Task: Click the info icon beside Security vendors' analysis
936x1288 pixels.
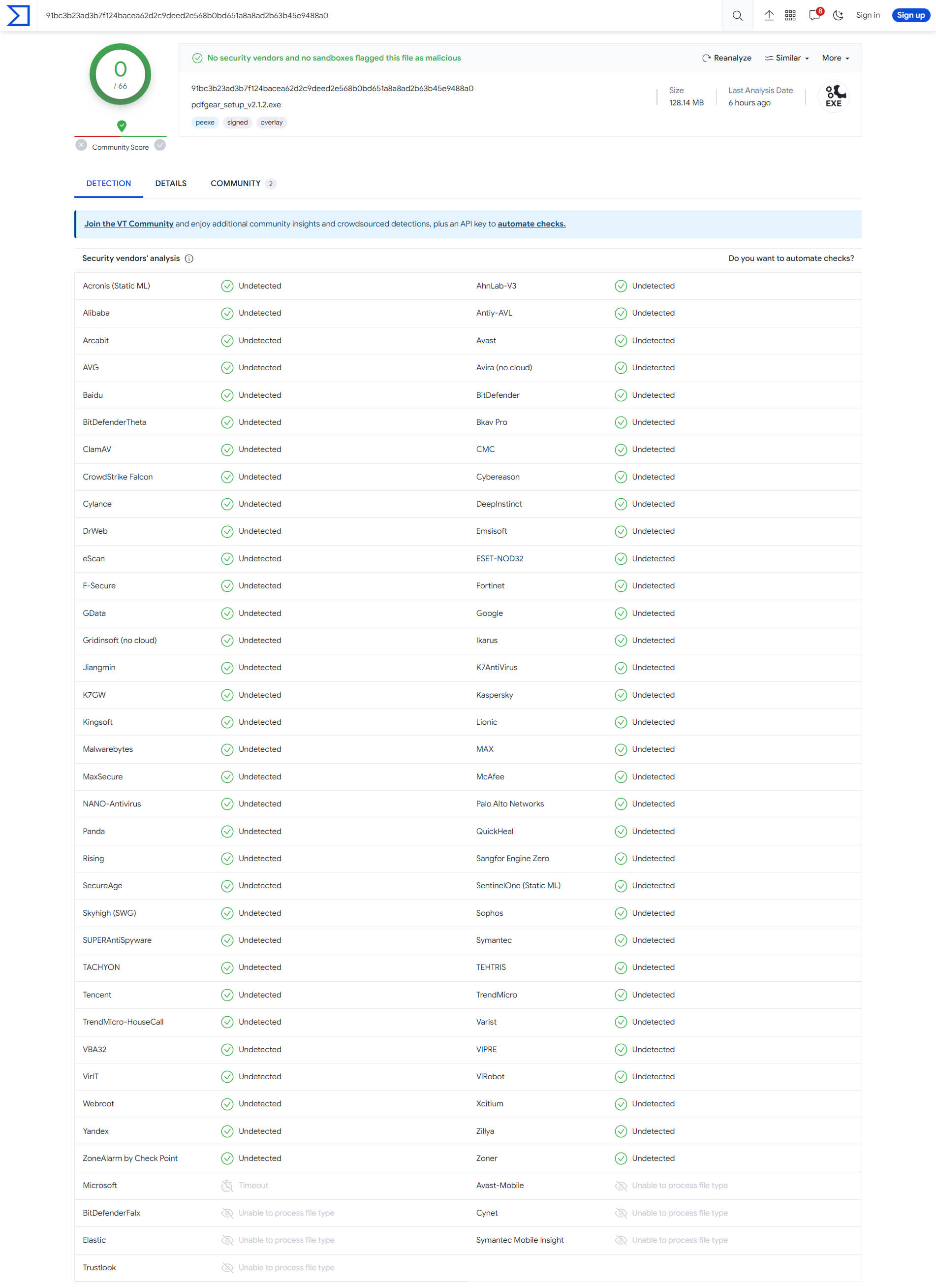Action: click(189, 258)
